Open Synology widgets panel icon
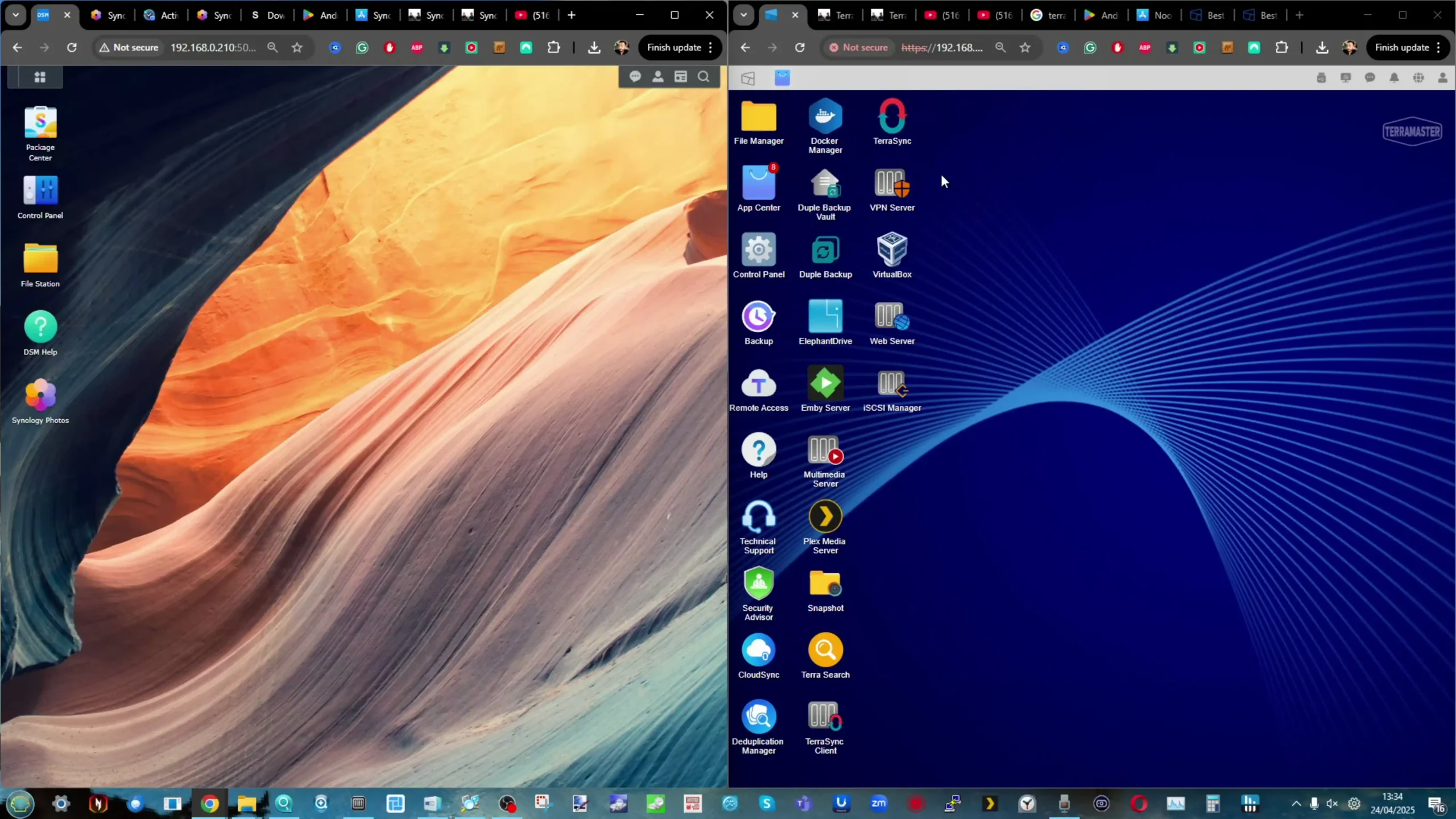This screenshot has height=819, width=1456. [681, 77]
